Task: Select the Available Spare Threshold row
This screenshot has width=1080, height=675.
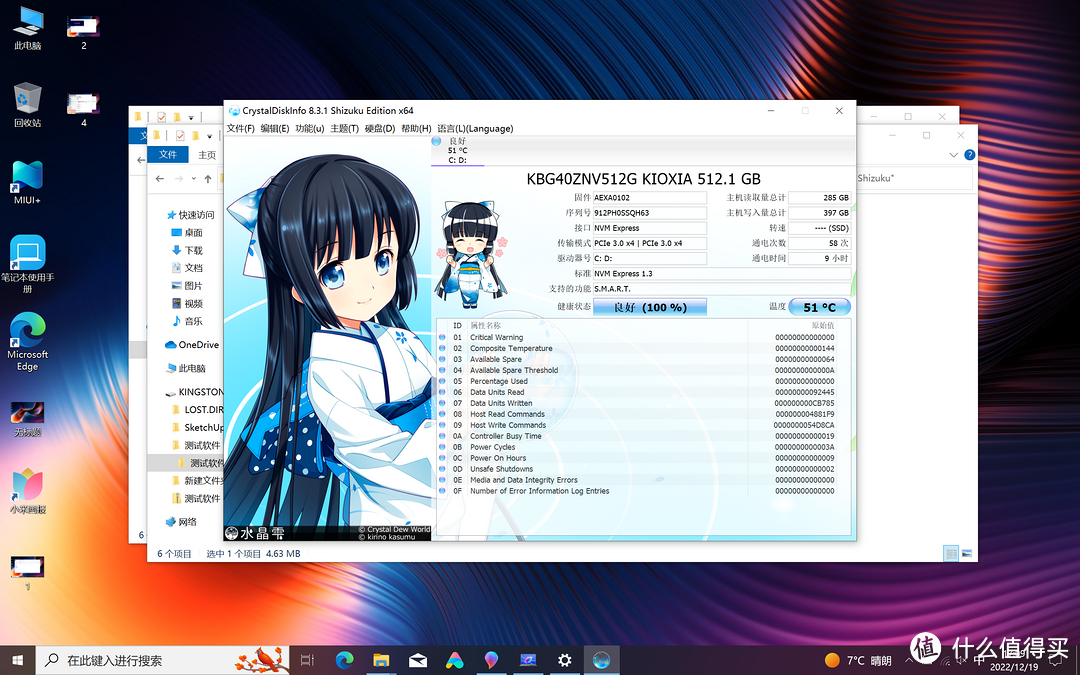Action: 644,371
